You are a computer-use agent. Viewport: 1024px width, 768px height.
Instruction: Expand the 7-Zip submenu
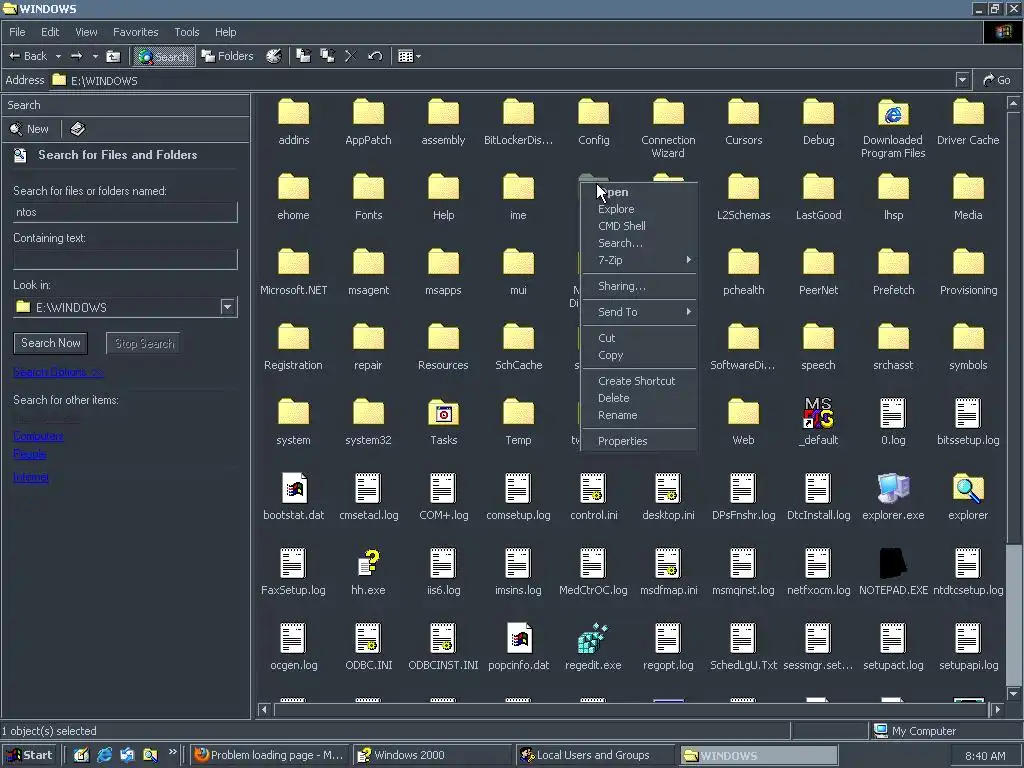click(x=639, y=260)
